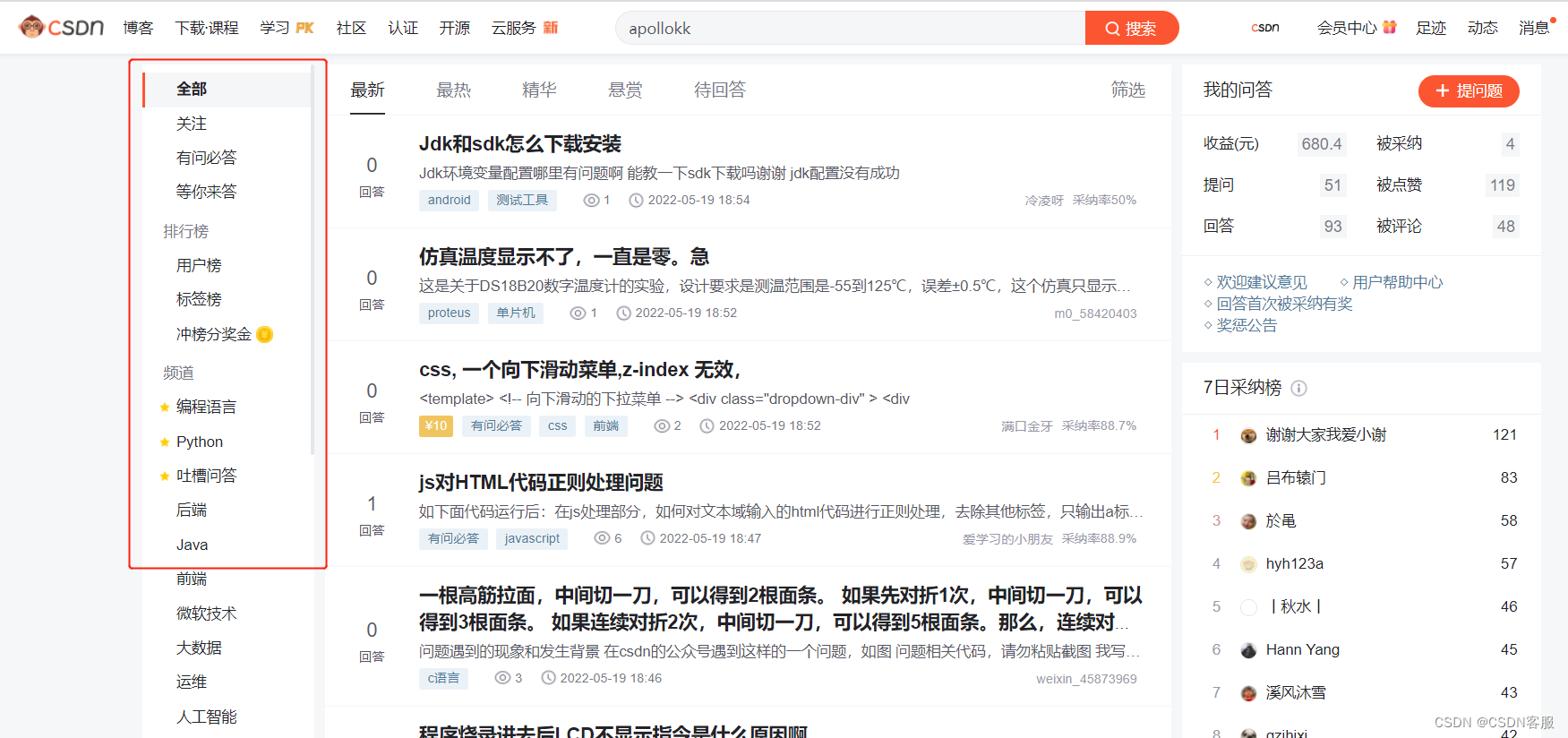Click the ¥10 bounty badge
The image size is (1568, 738).
[436, 425]
